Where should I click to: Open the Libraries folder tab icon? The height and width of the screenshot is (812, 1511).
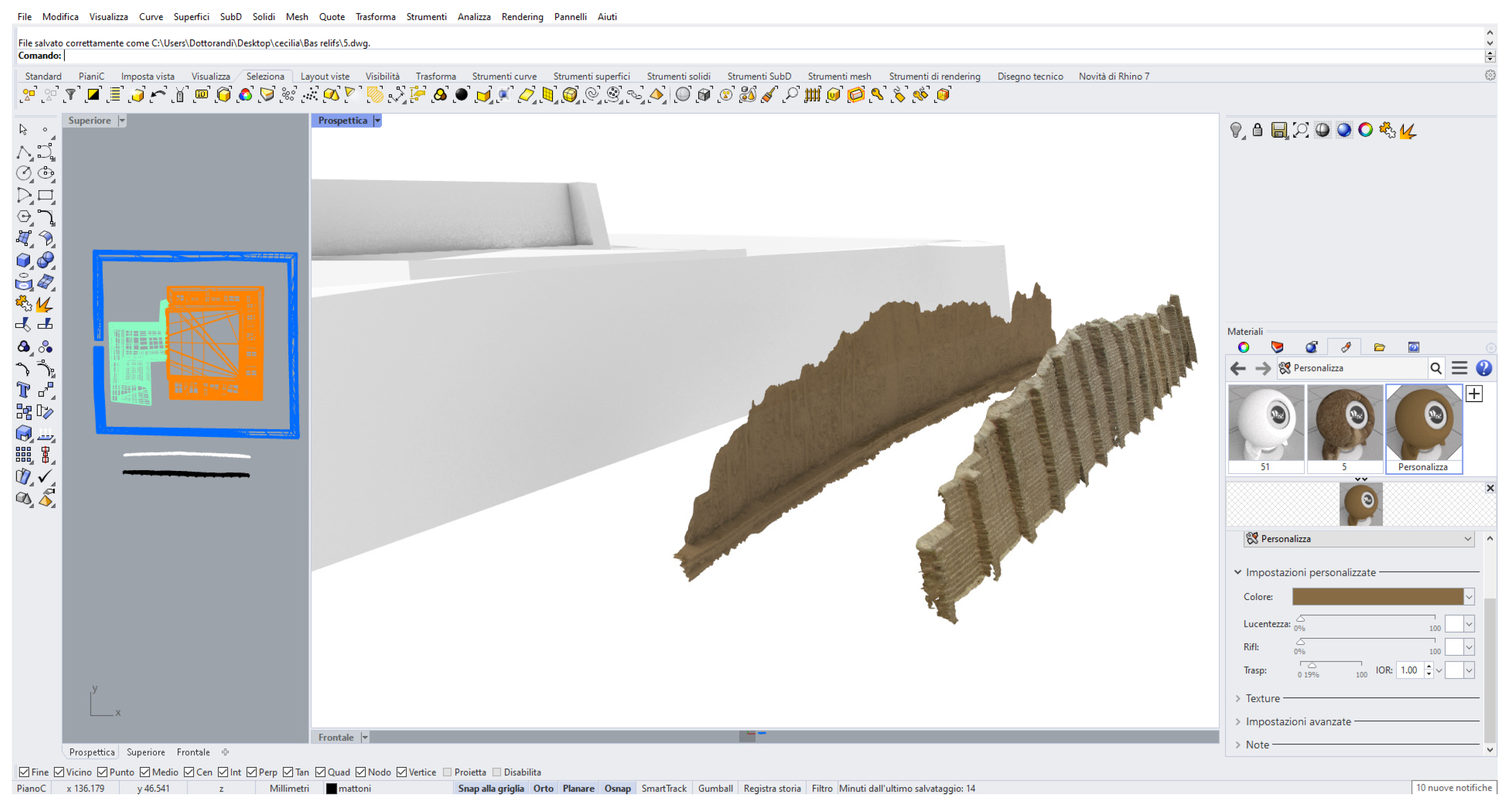1379,347
